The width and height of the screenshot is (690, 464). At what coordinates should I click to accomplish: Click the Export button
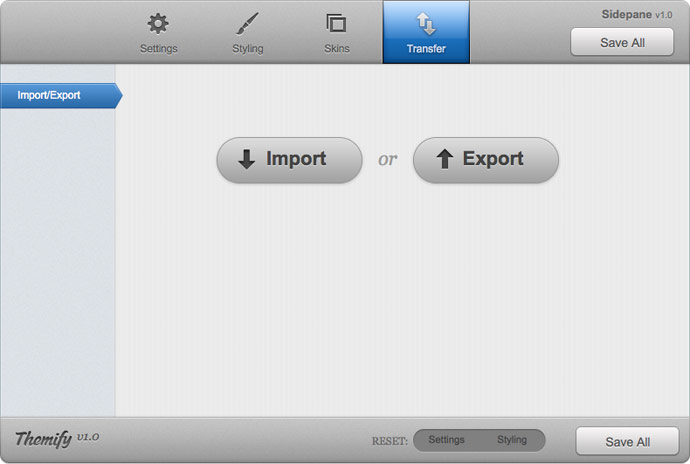pyautogui.click(x=485, y=160)
